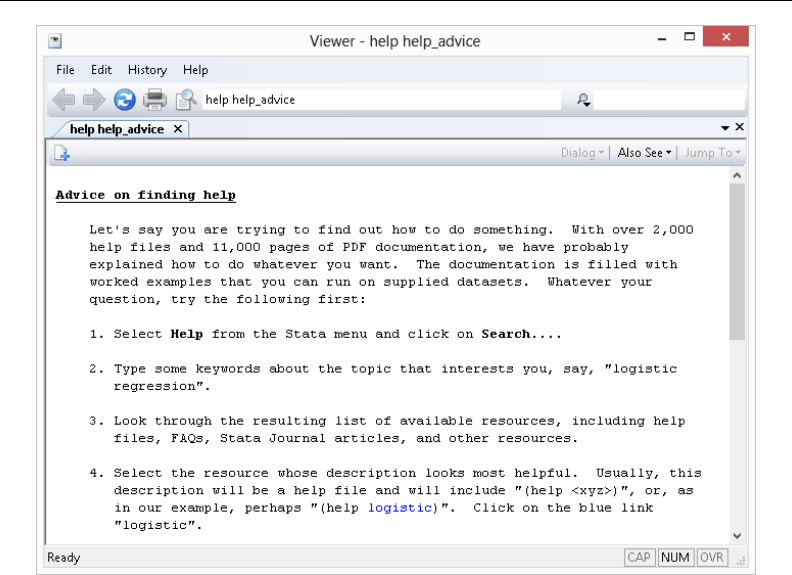The image size is (792, 575).
Task: Close the help help_advice tab
Action: click(x=178, y=129)
